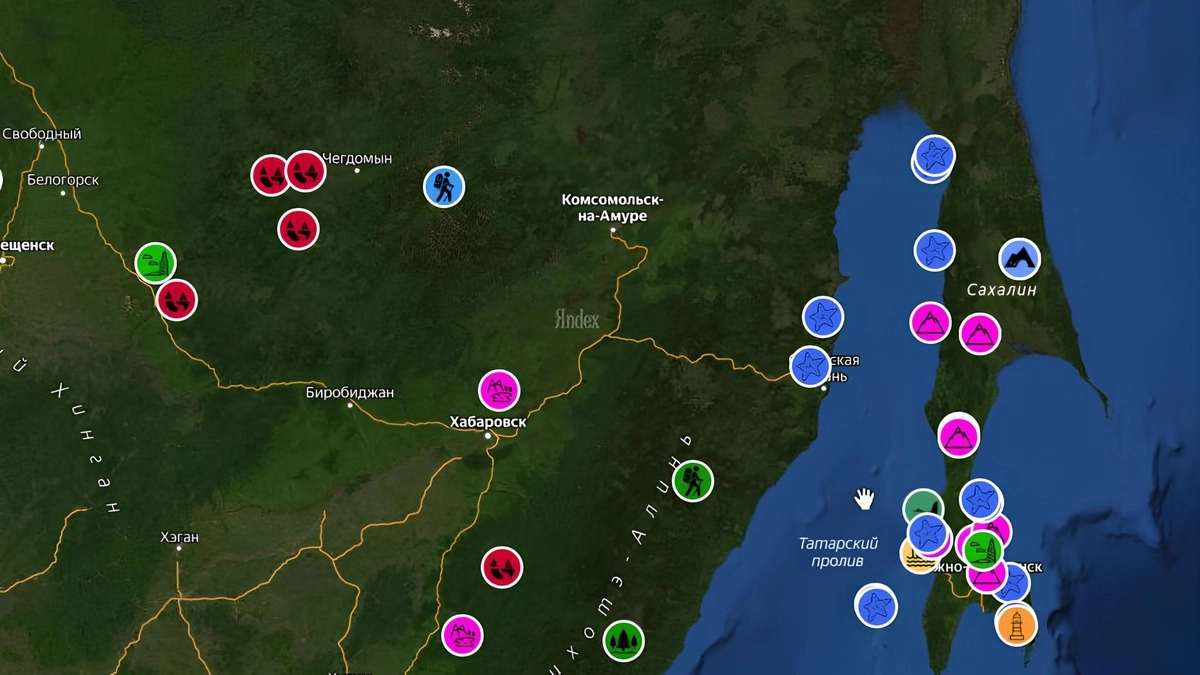Open the orange lighthouse marker on Sakhalin
This screenshot has height=675, width=1200.
coord(1016,624)
